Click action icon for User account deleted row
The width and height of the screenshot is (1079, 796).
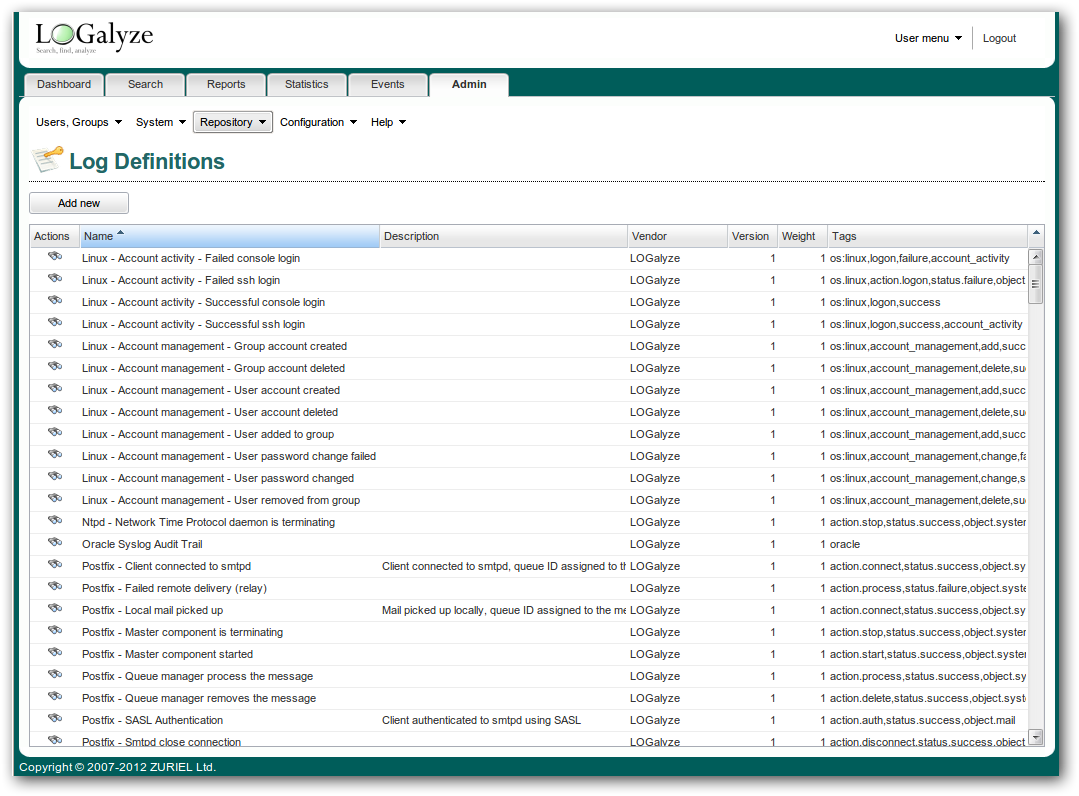(x=55, y=411)
